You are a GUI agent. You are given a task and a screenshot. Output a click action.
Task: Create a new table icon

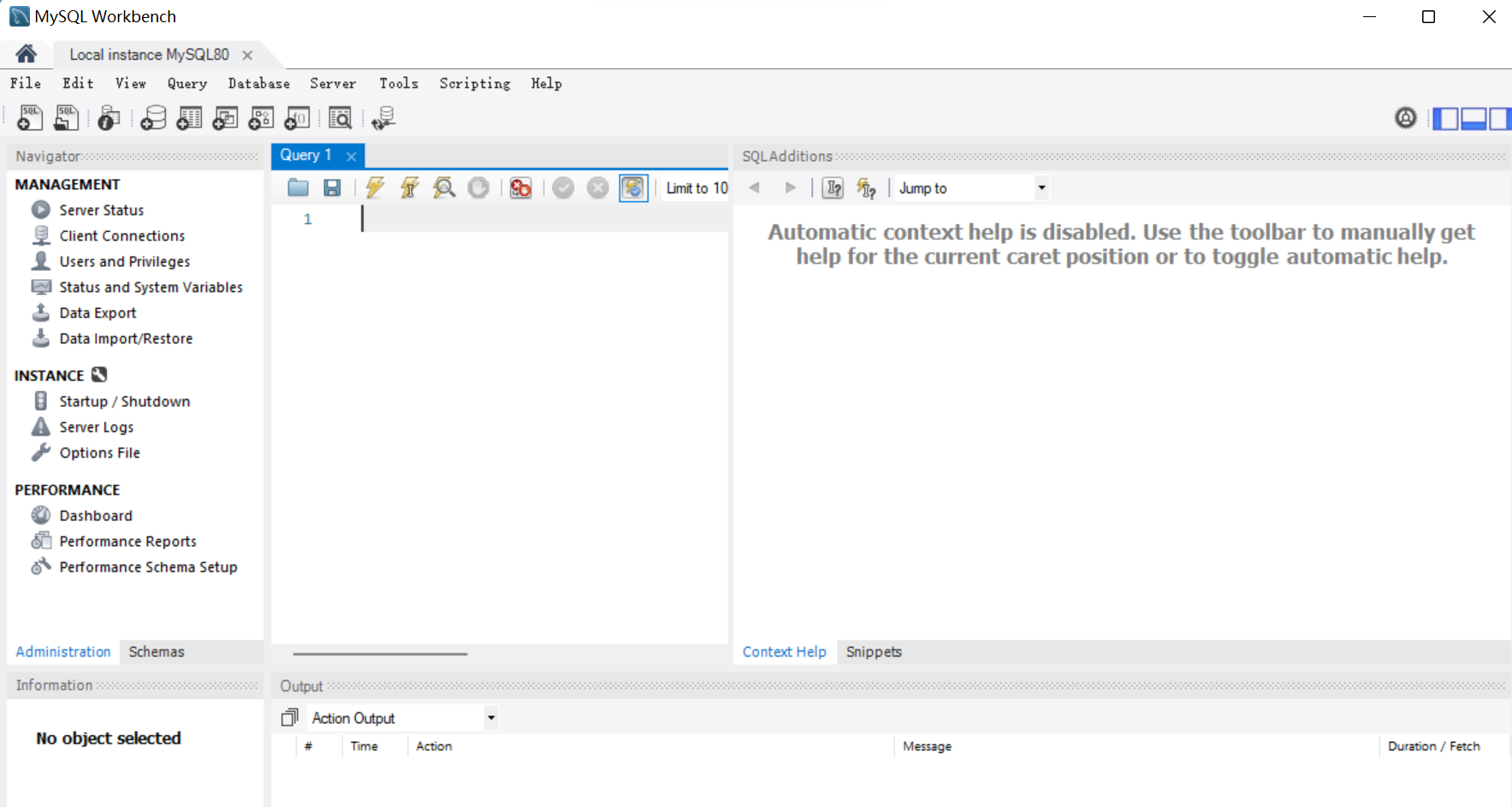pyautogui.click(x=189, y=117)
